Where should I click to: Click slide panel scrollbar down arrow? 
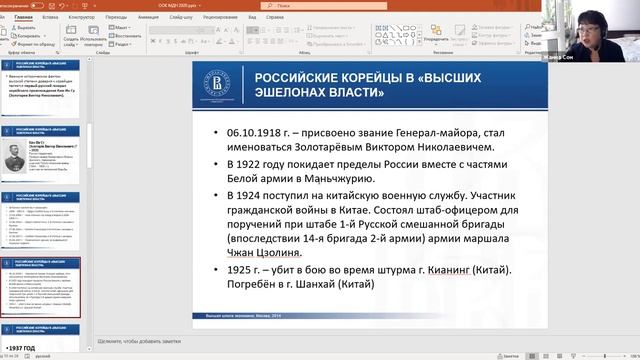(x=89, y=349)
